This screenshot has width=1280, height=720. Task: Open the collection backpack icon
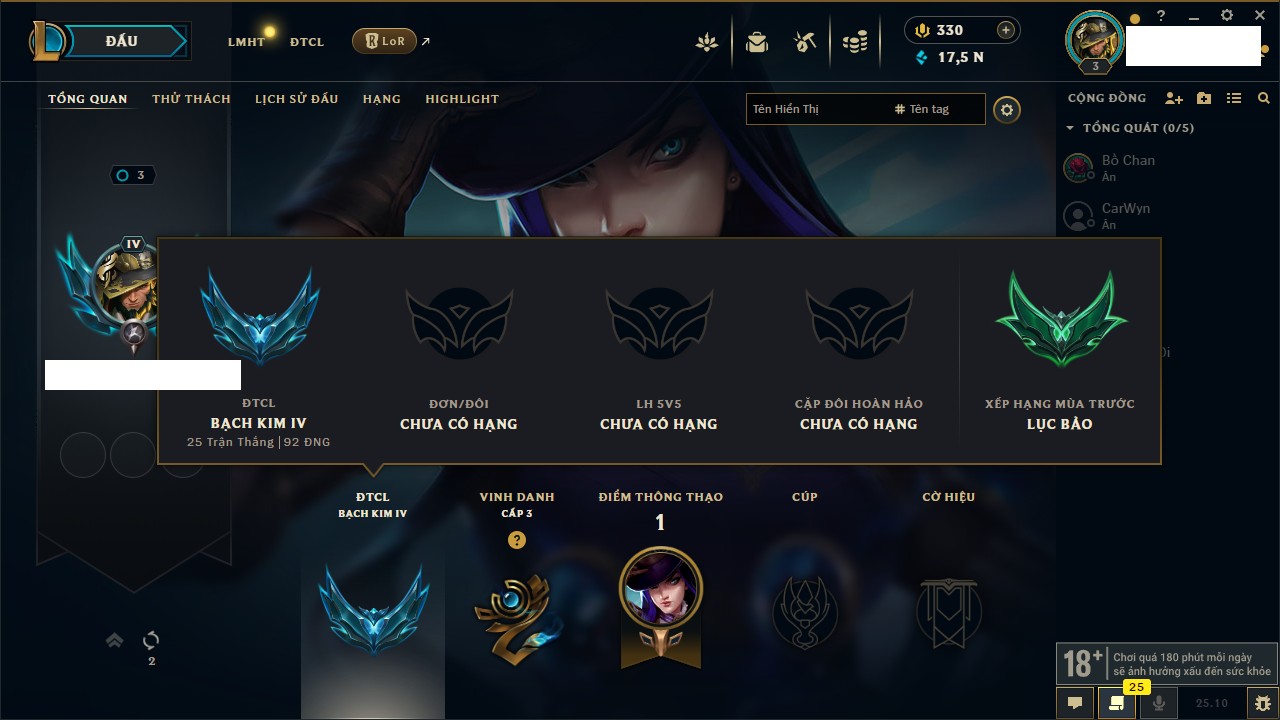[757, 42]
